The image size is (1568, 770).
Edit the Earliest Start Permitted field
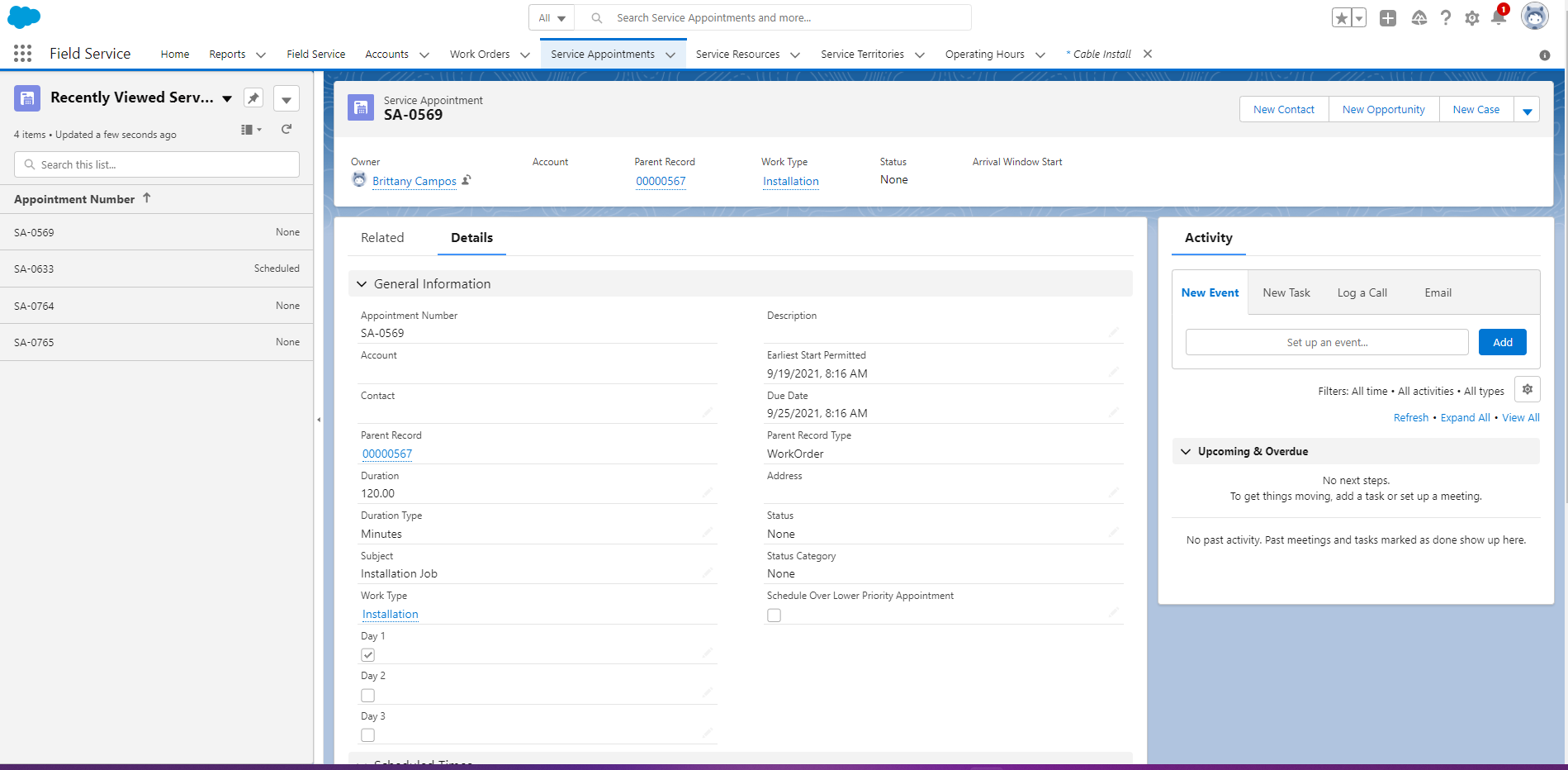click(1114, 373)
